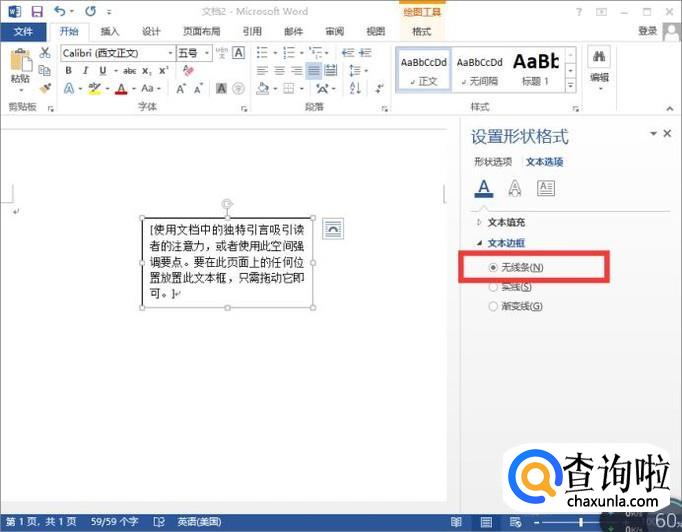This screenshot has width=682, height=532.
Task: Open Text Effects icon tab
Action: [x=515, y=188]
